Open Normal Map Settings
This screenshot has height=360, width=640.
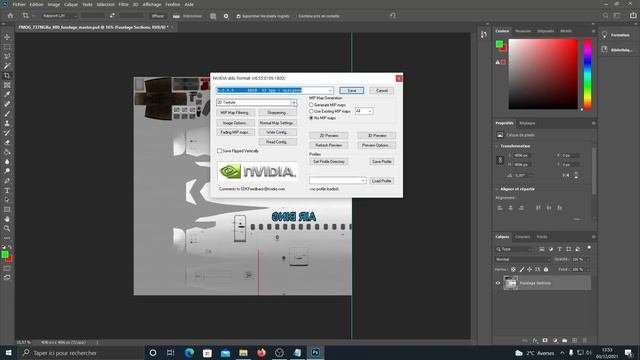(277, 123)
